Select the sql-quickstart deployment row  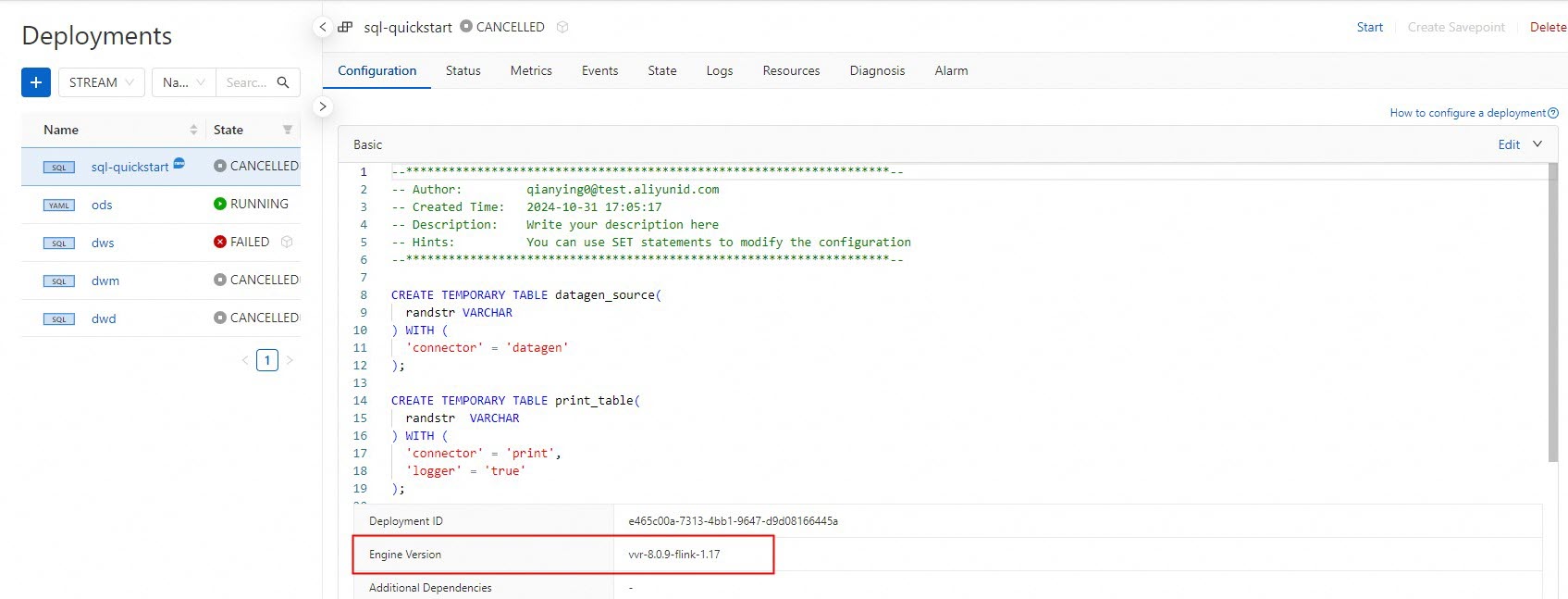click(x=161, y=167)
